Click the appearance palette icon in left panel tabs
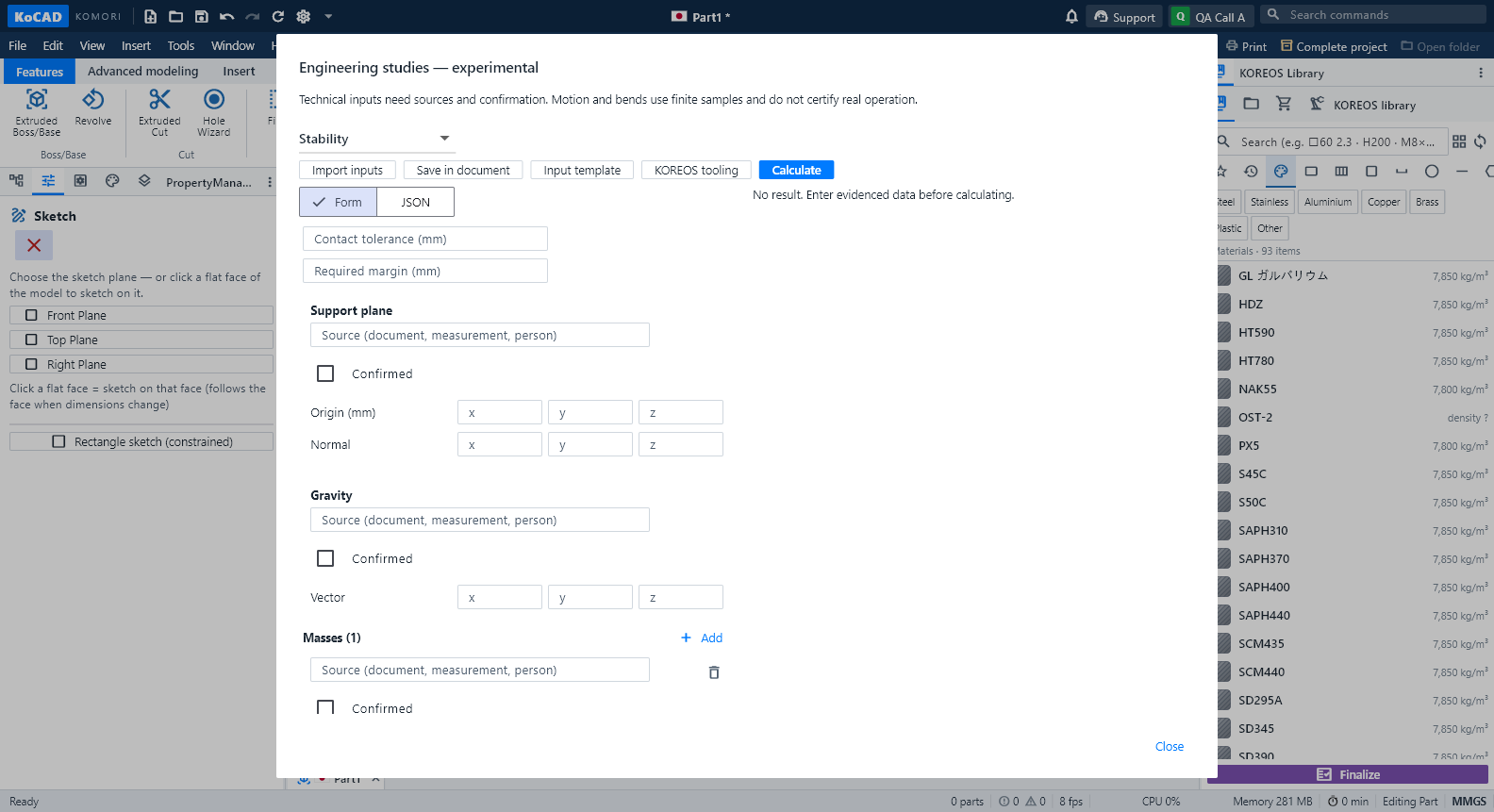 point(112,181)
